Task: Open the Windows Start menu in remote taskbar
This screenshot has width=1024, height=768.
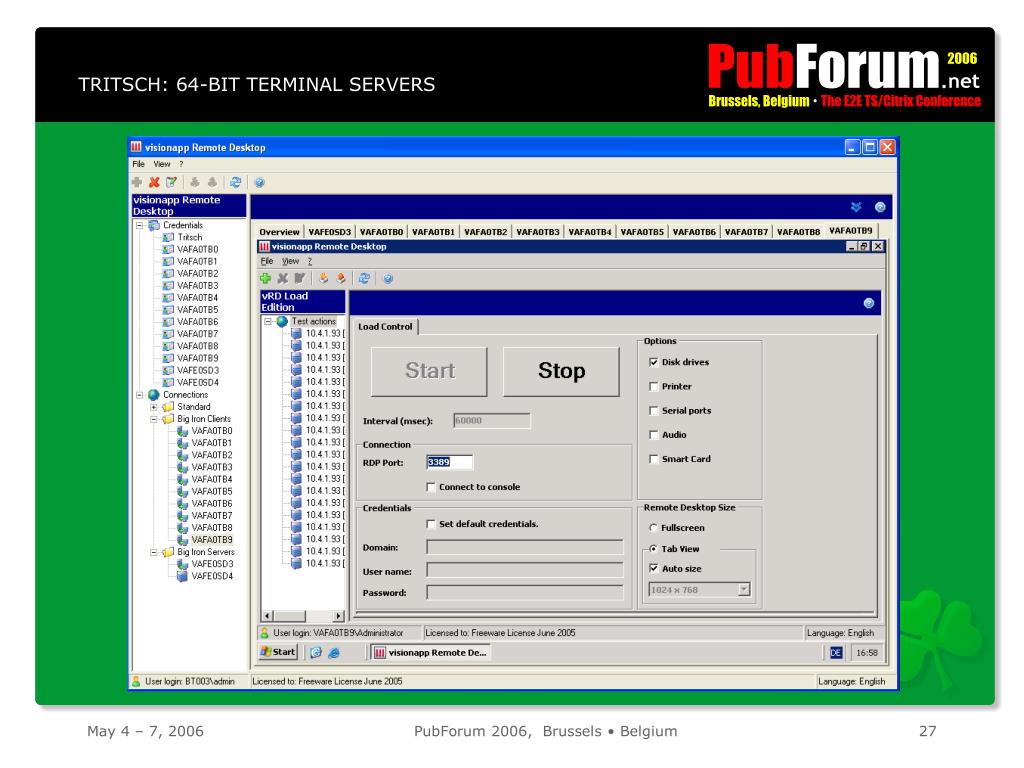Action: (x=279, y=652)
